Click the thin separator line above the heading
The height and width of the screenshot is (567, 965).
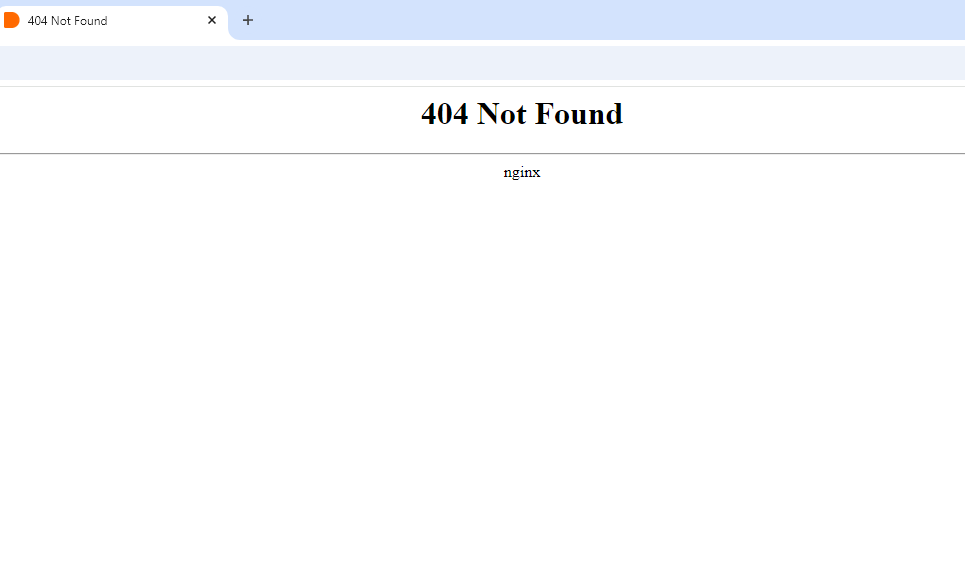482,87
